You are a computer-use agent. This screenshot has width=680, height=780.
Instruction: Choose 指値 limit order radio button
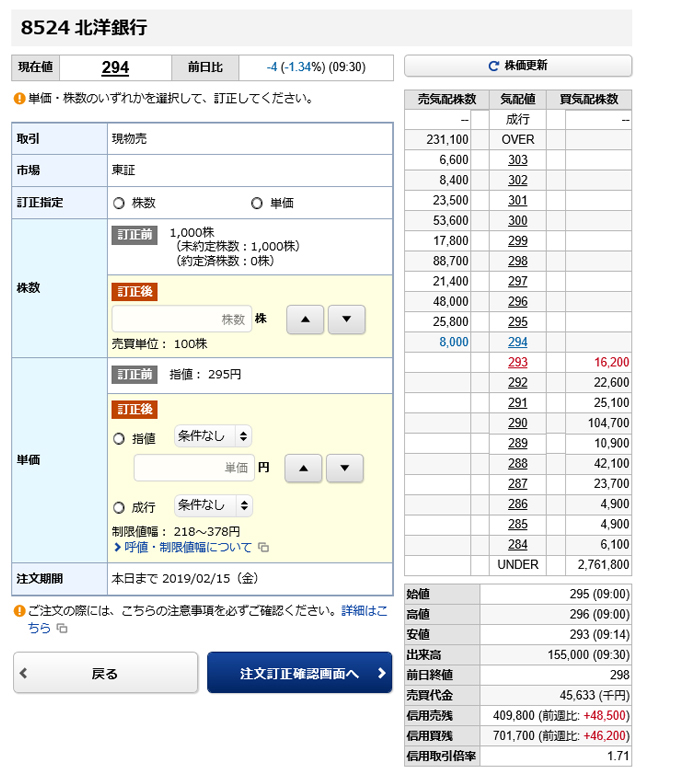(118, 439)
